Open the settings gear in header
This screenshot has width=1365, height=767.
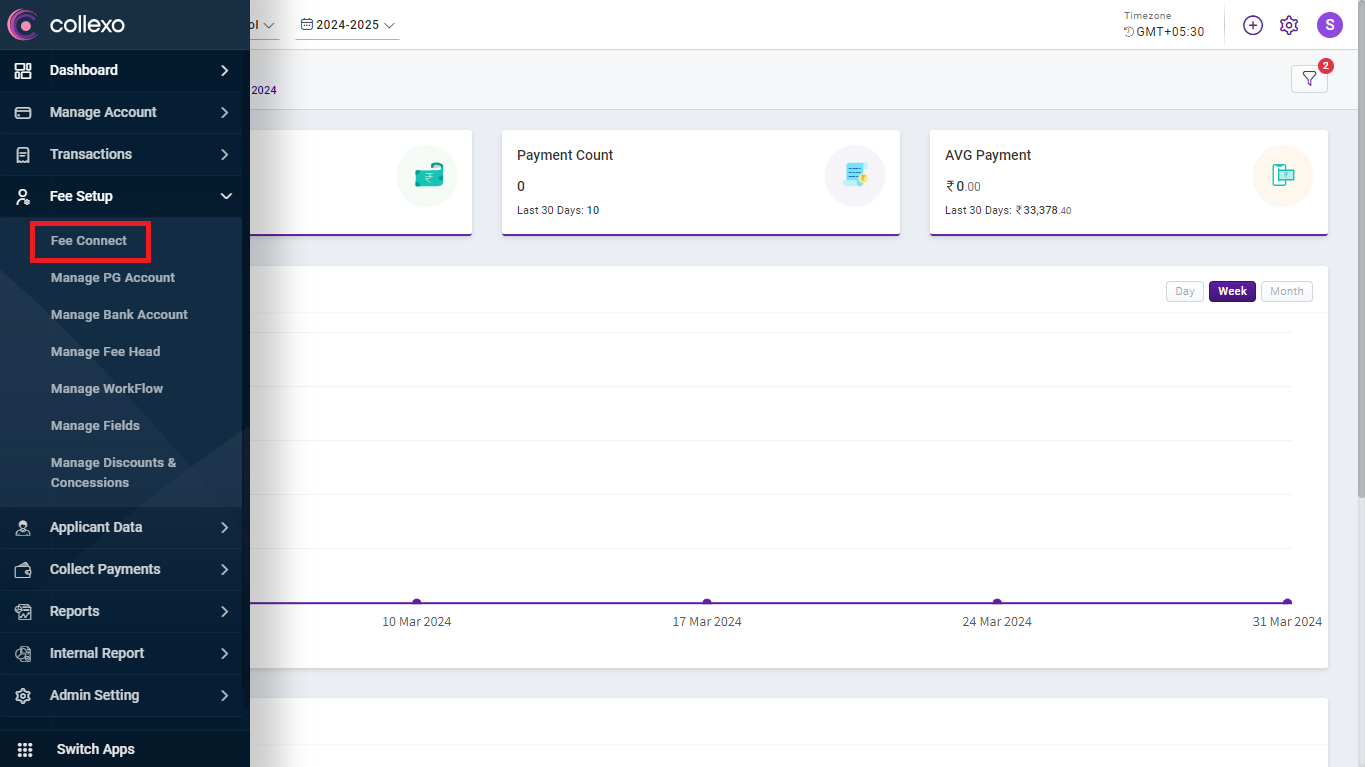pos(1289,25)
